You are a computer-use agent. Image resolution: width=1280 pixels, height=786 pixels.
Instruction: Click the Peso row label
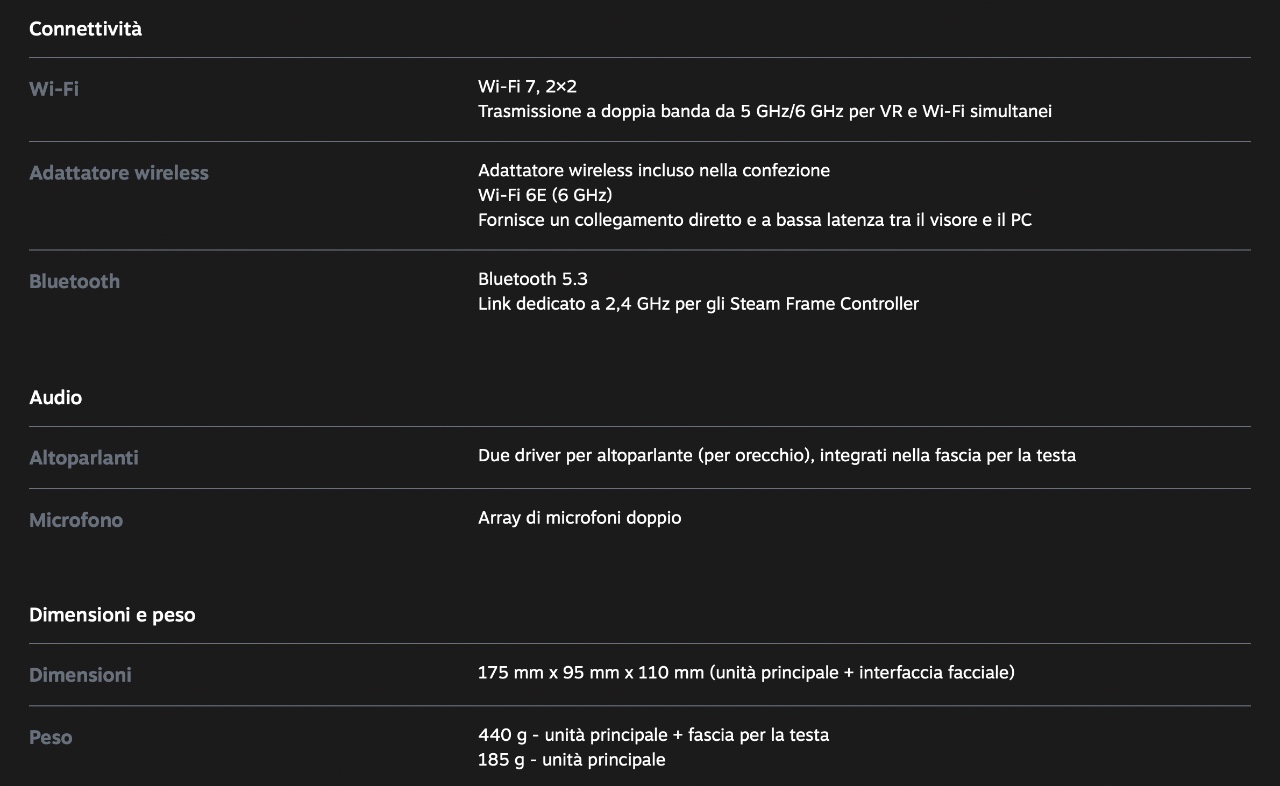coord(51,737)
